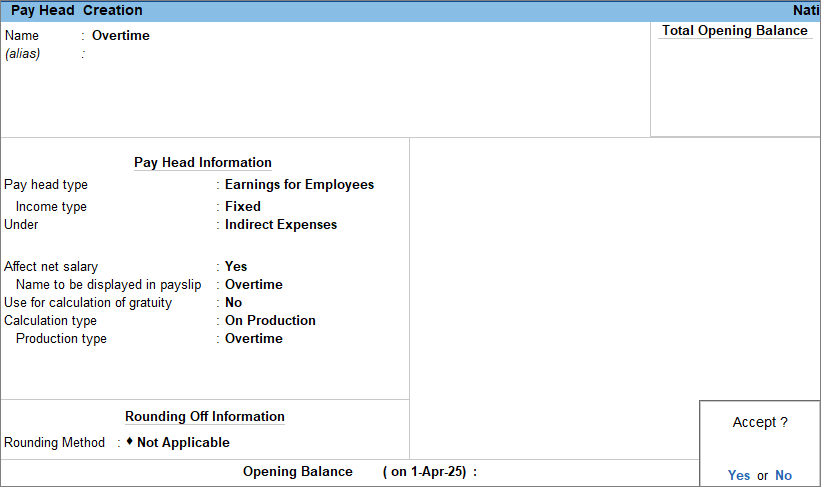Click the Pay Head Information heading

pyautogui.click(x=203, y=162)
